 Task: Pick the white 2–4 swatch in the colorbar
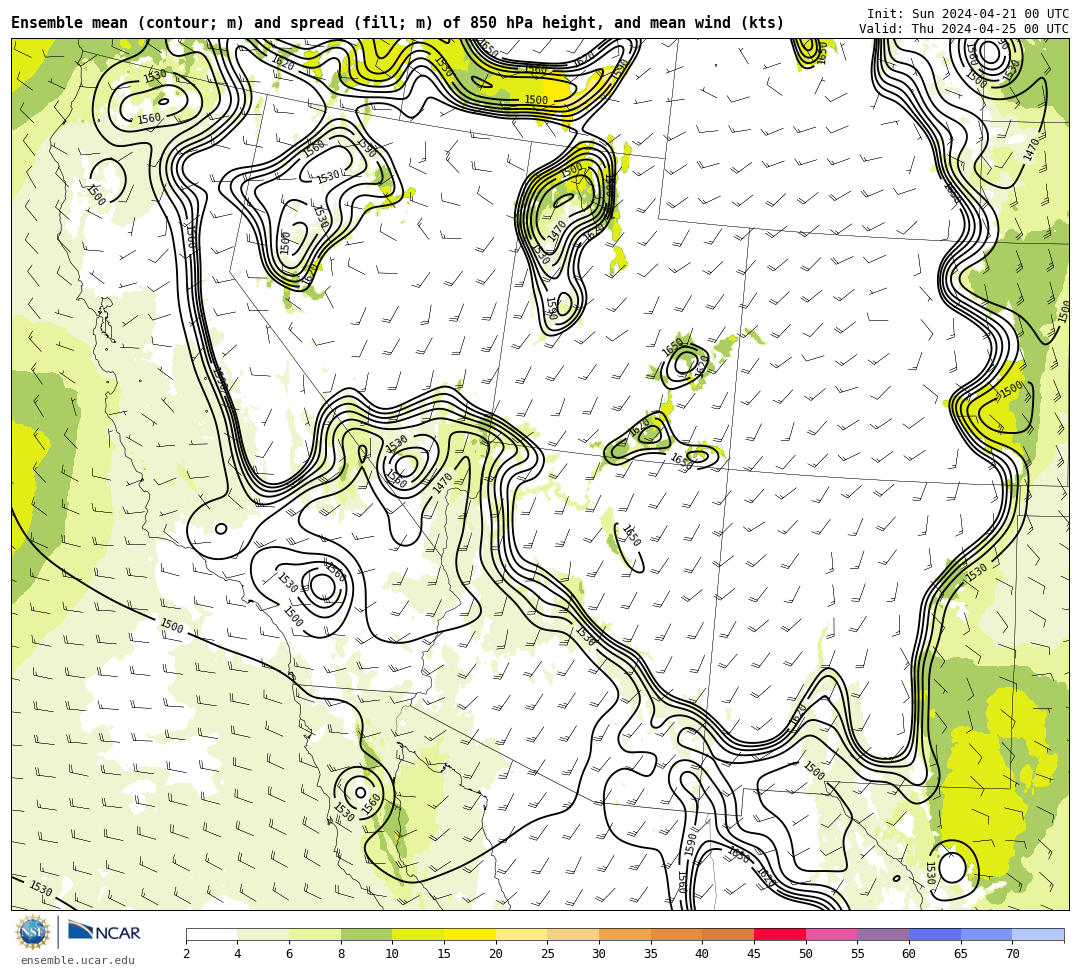[x=211, y=934]
